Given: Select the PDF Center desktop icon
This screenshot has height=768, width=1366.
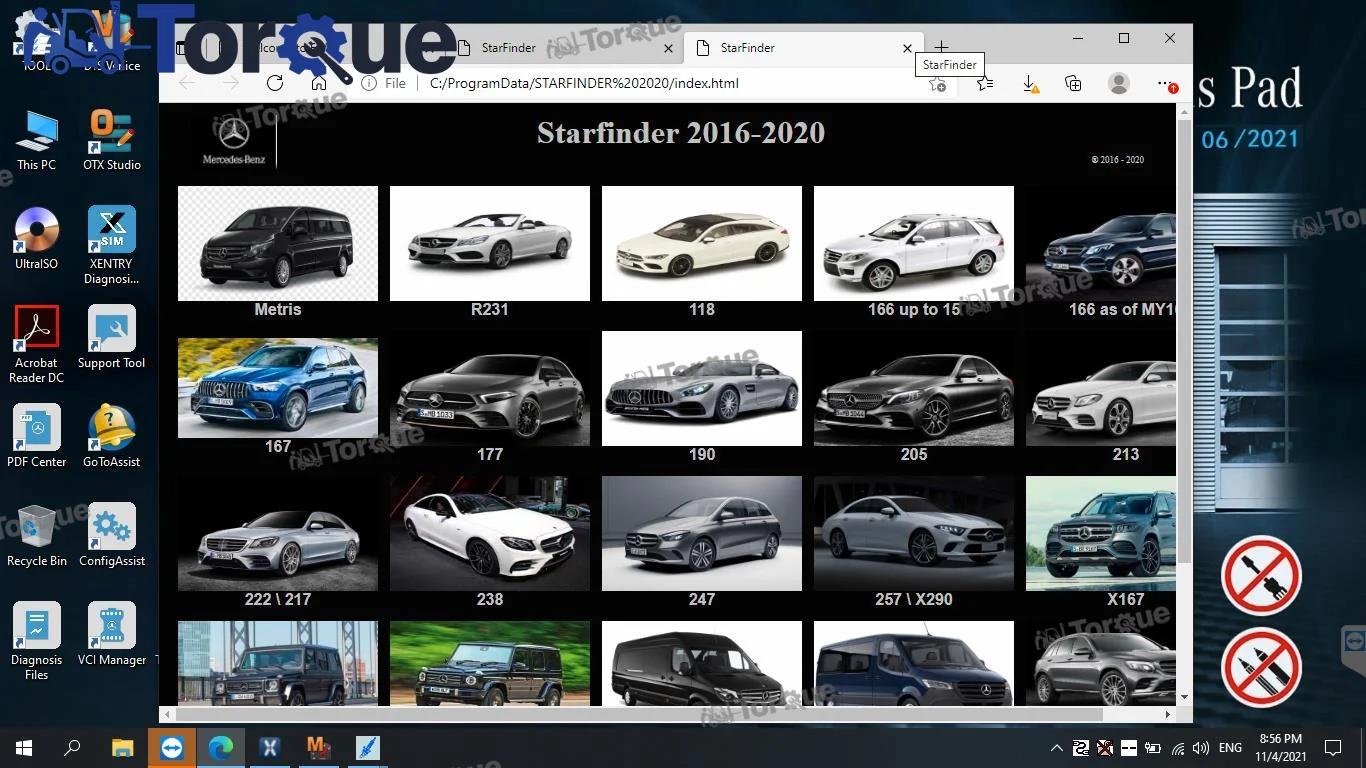Looking at the screenshot, I should tap(37, 437).
